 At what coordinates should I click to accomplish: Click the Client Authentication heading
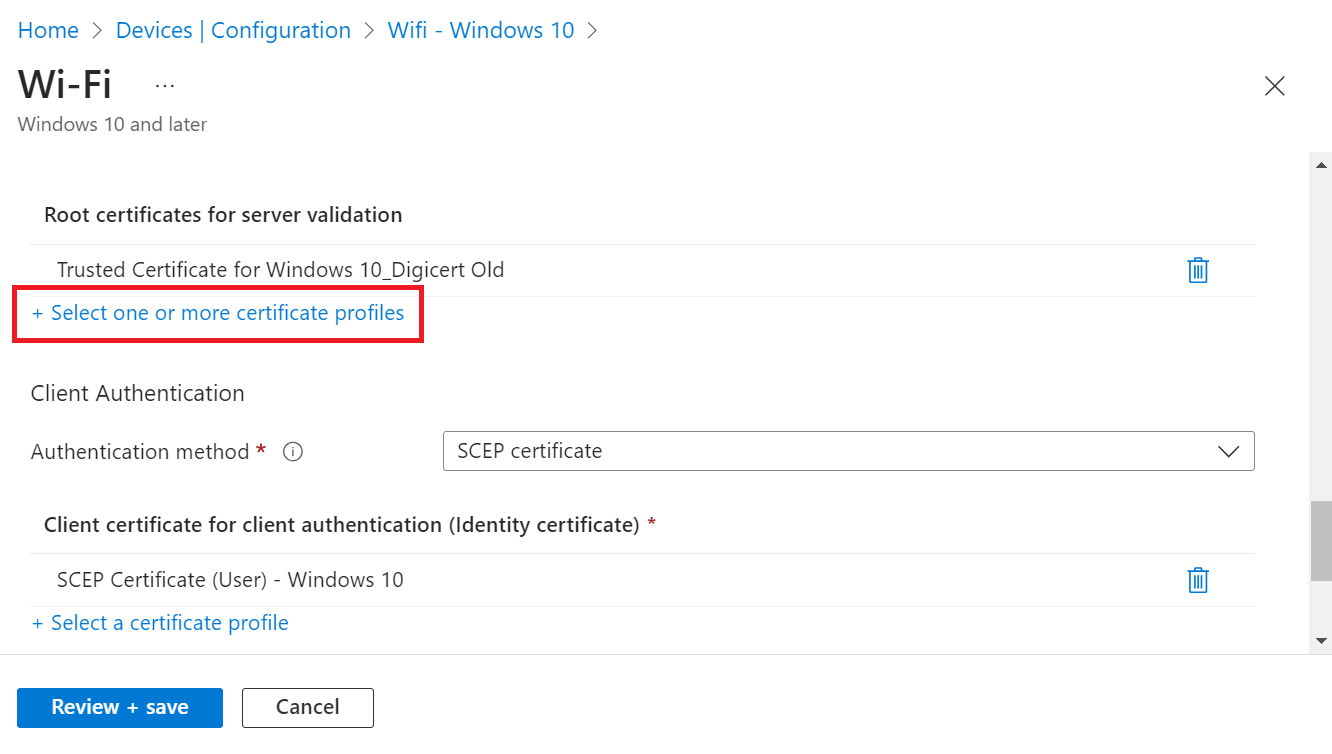[x=138, y=394]
